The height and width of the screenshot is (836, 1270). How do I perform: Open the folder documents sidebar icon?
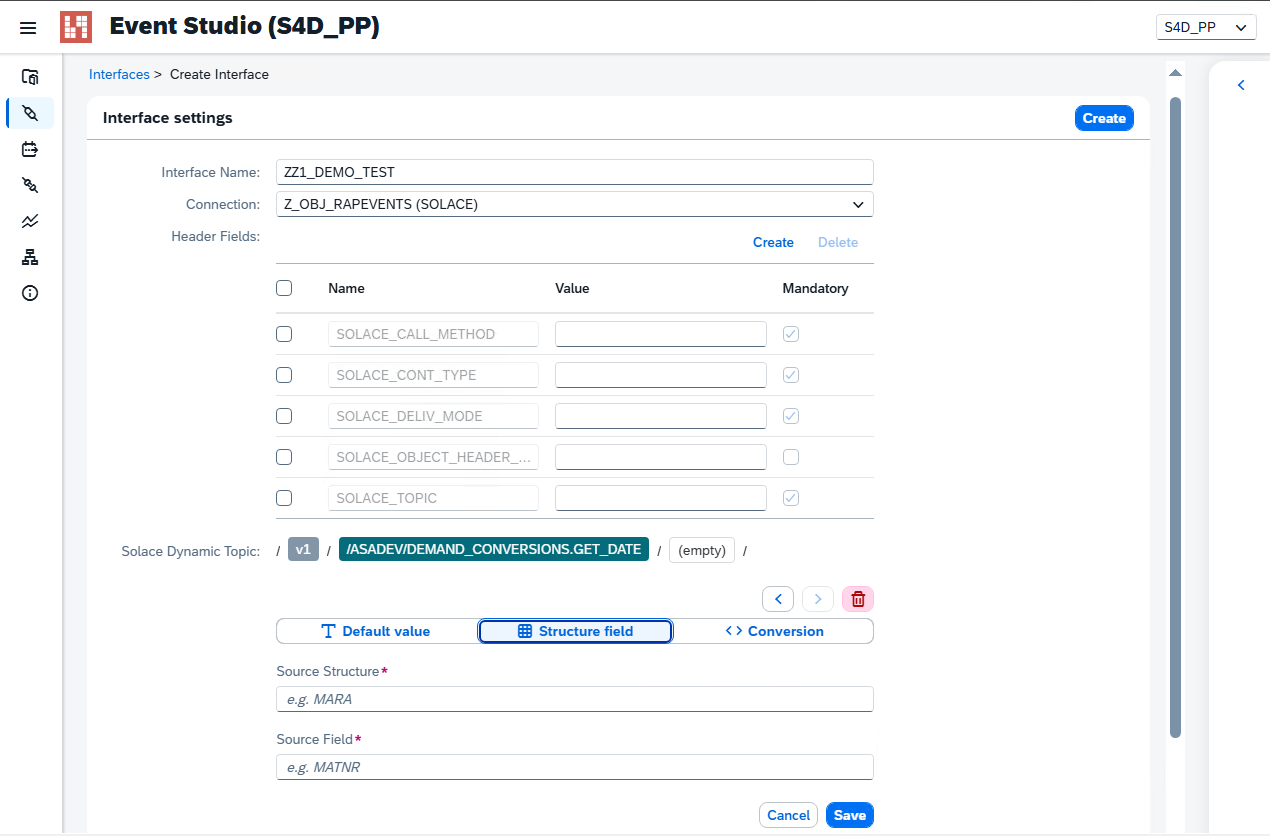click(30, 77)
